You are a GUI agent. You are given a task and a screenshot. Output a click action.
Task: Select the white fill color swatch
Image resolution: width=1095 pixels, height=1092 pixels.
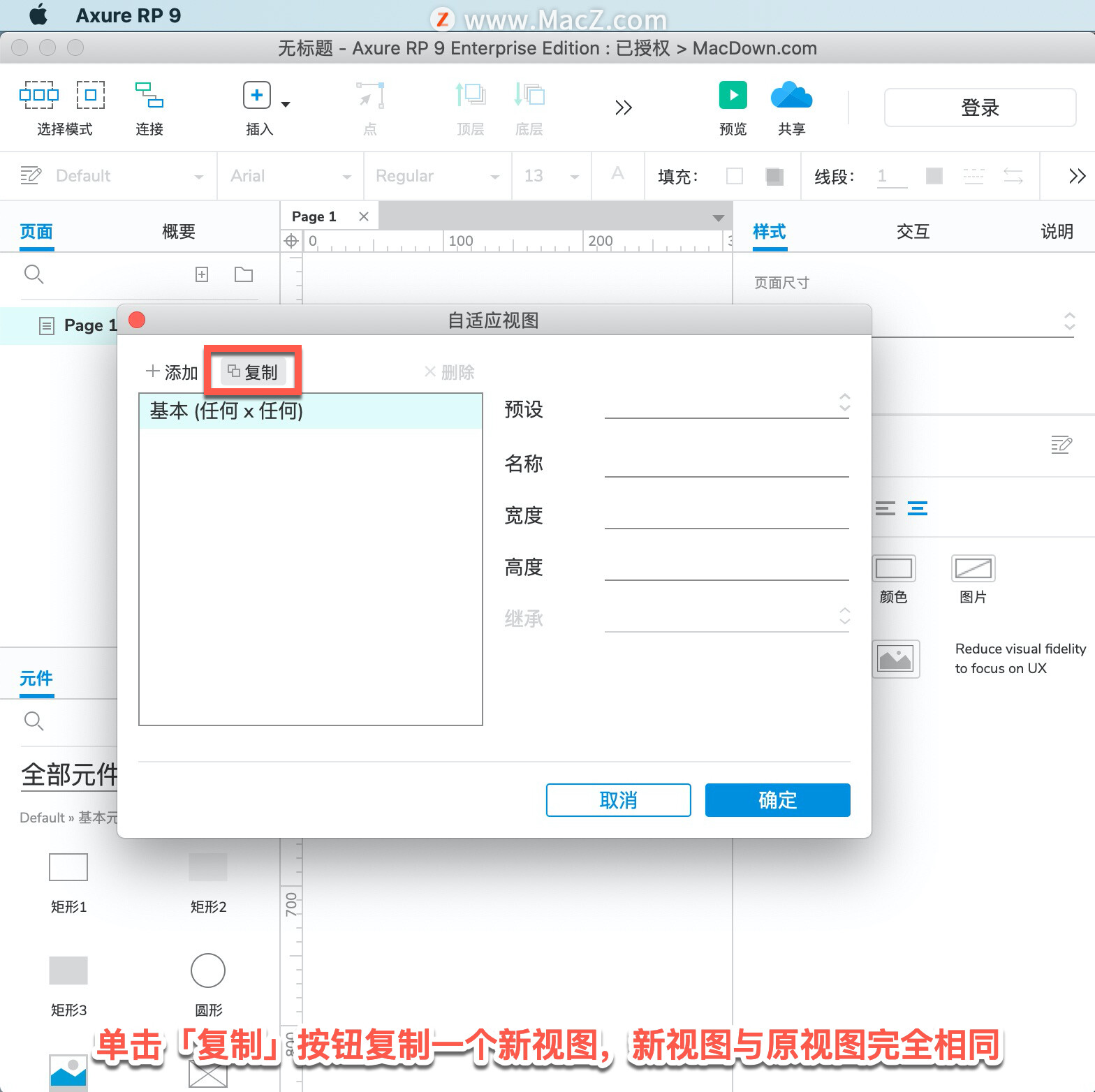pyautogui.click(x=735, y=176)
